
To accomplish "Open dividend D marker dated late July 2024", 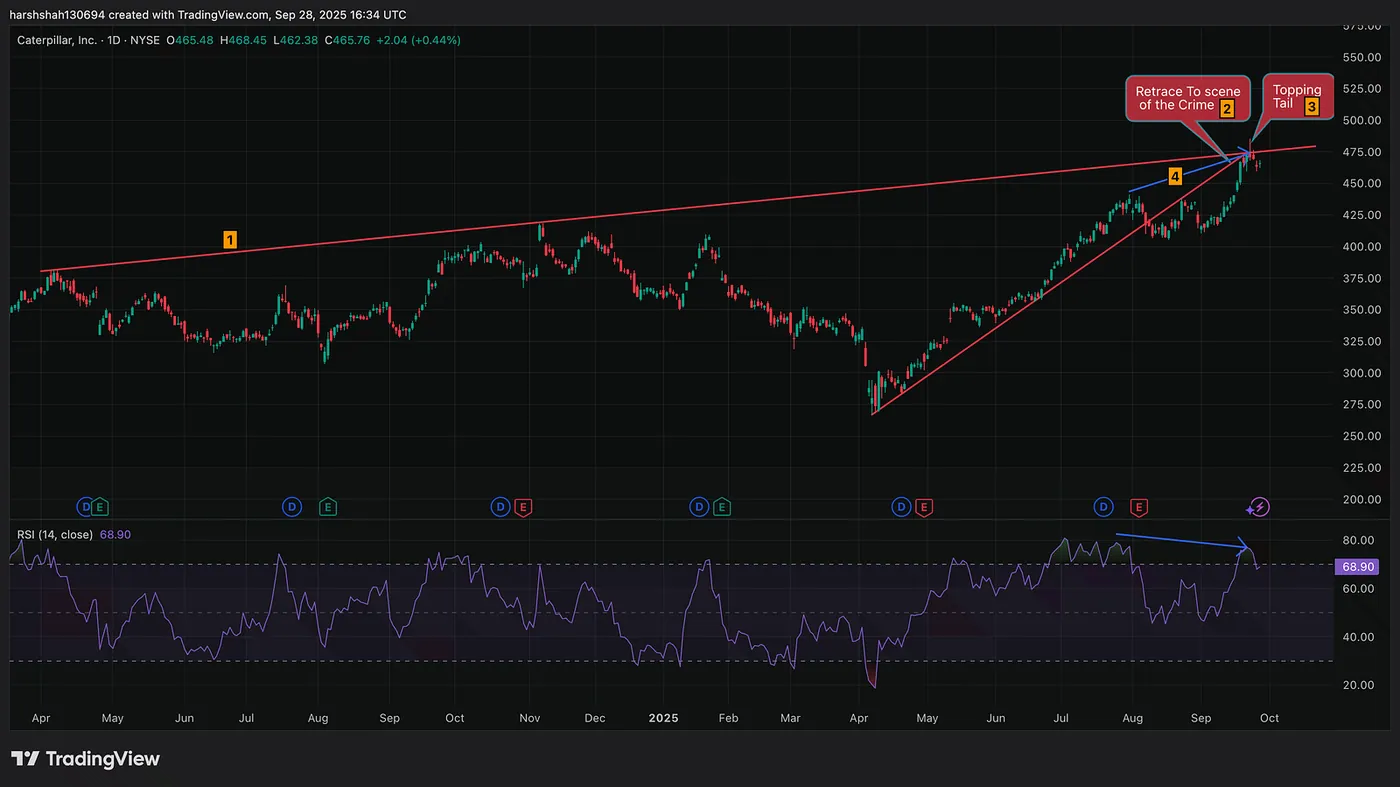I will pyautogui.click(x=292, y=507).
